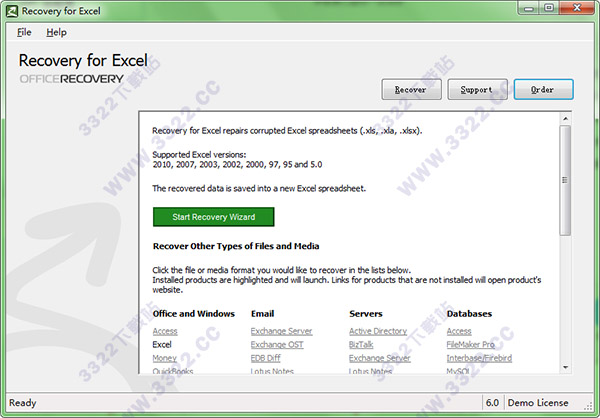Viewport: 600px width, 418px height.
Task: Open the Help menu
Action: [x=56, y=33]
